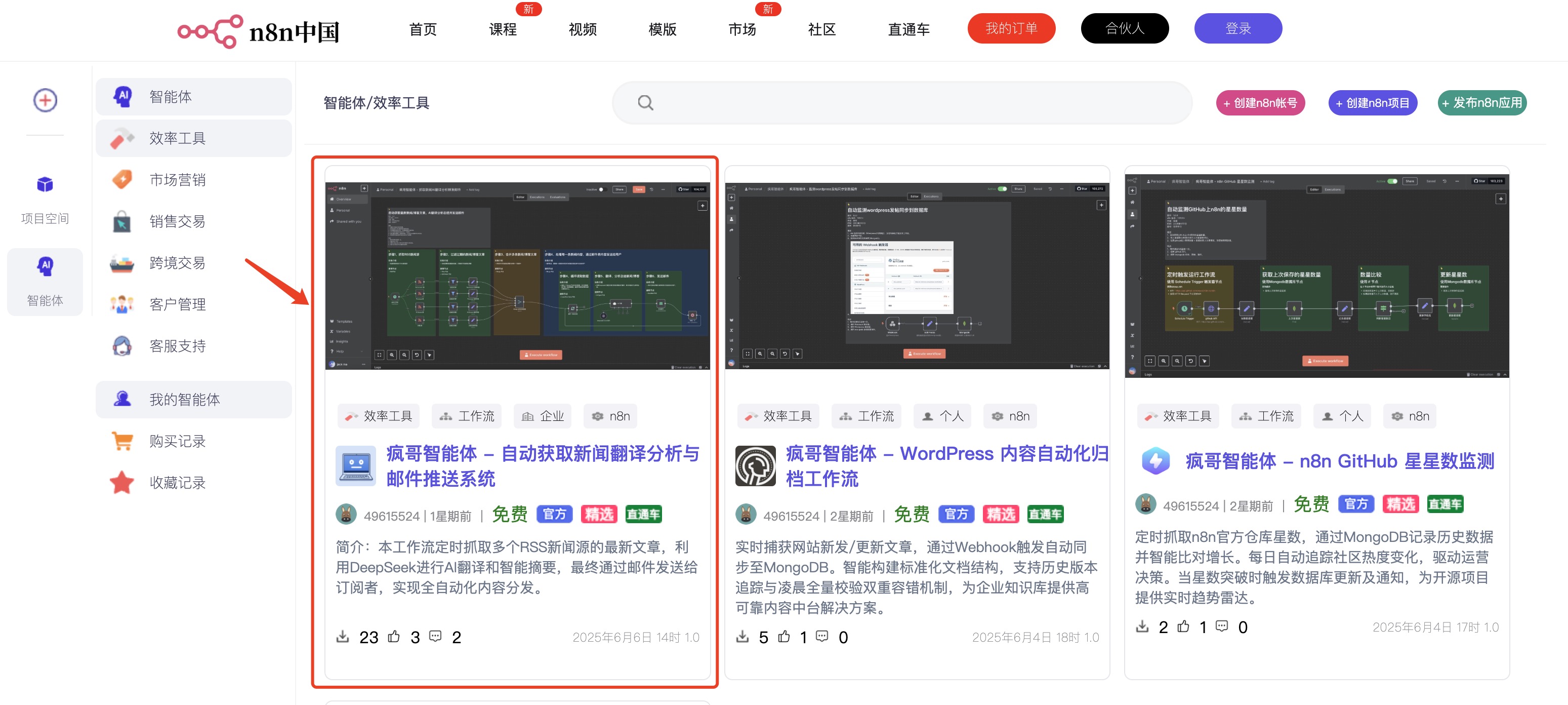Open WordPress workflow screenshot thumbnail
Screen dimensions: 1568x705
click(917, 276)
